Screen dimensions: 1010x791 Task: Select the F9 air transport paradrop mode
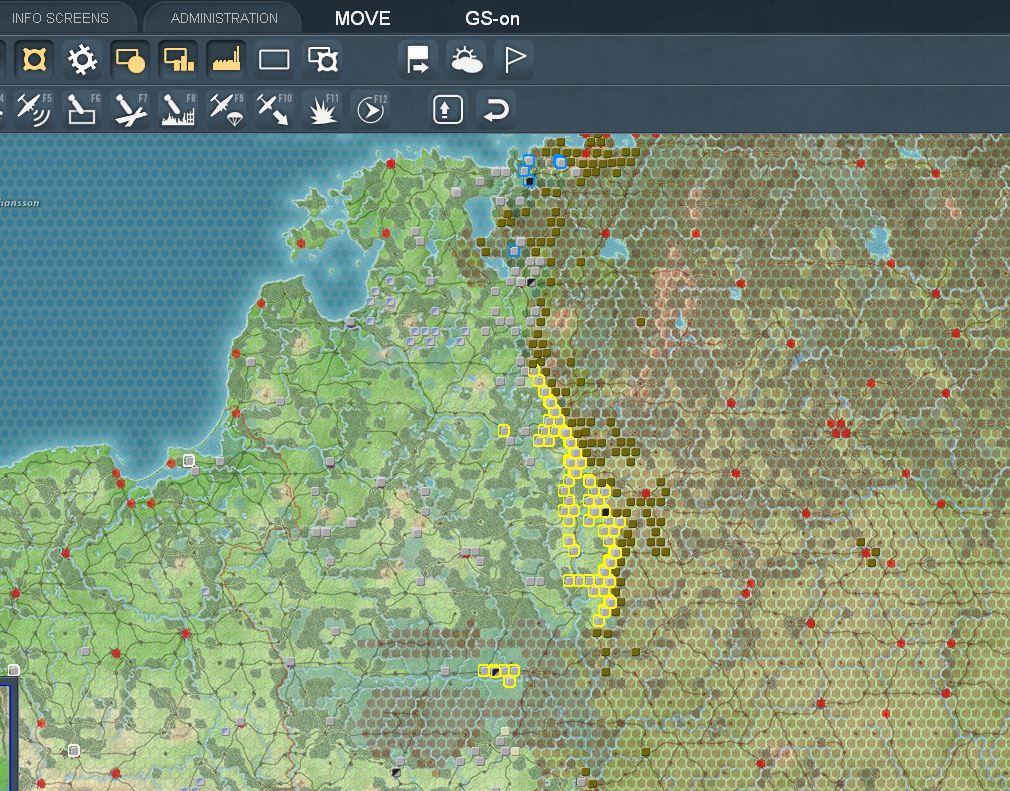[x=226, y=110]
